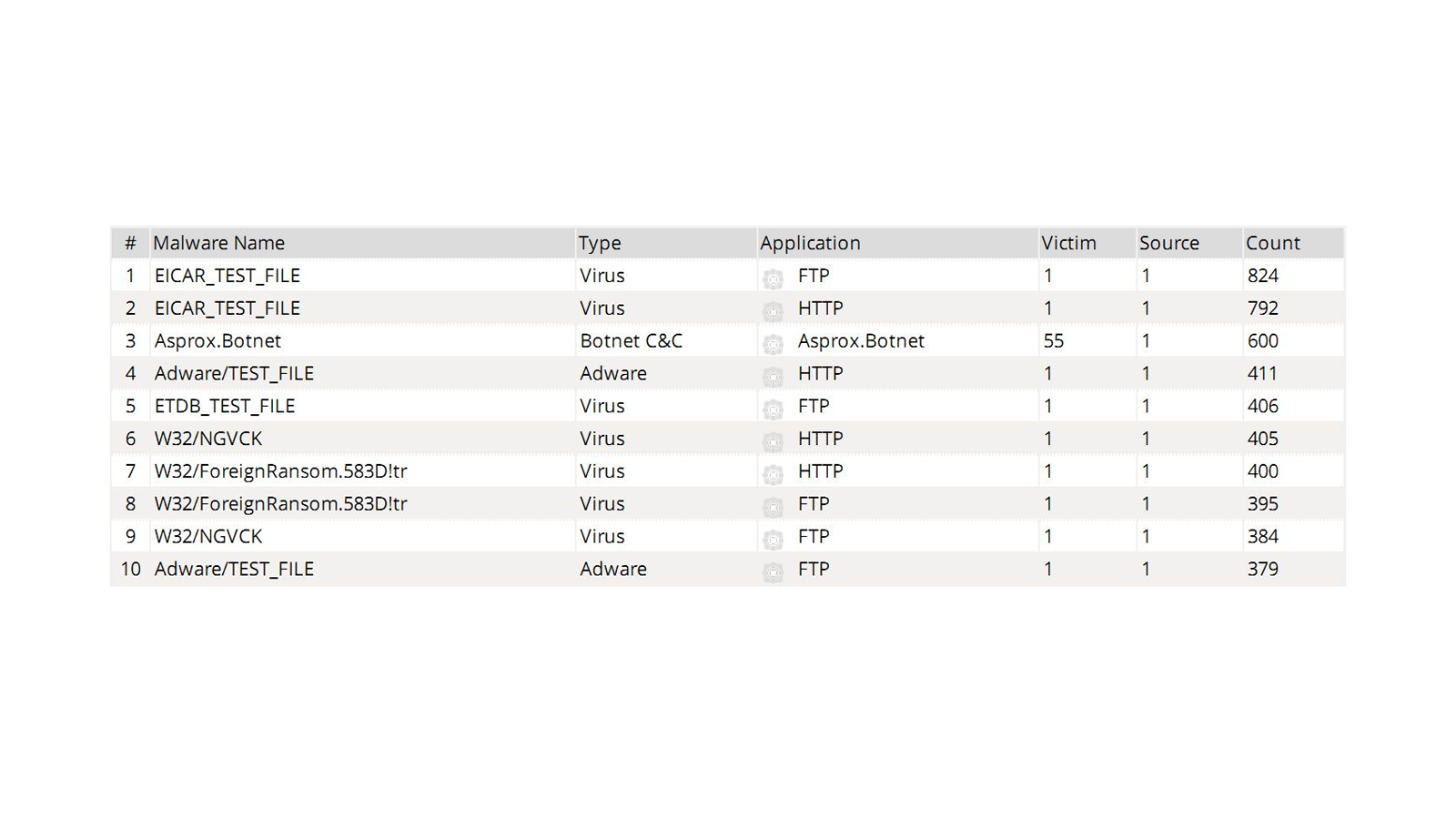1456x819 pixels.
Task: Sort the table by the Type column header
Action: point(600,243)
